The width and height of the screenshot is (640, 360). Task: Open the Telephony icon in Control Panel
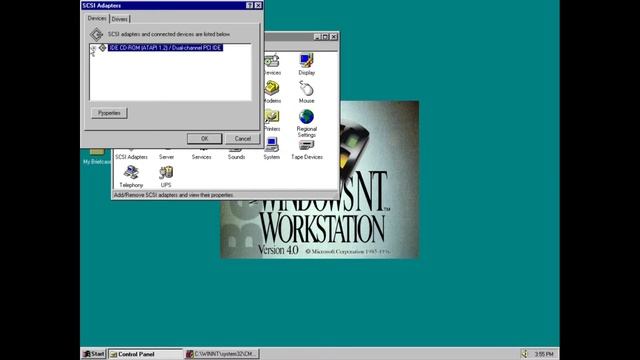tap(131, 173)
